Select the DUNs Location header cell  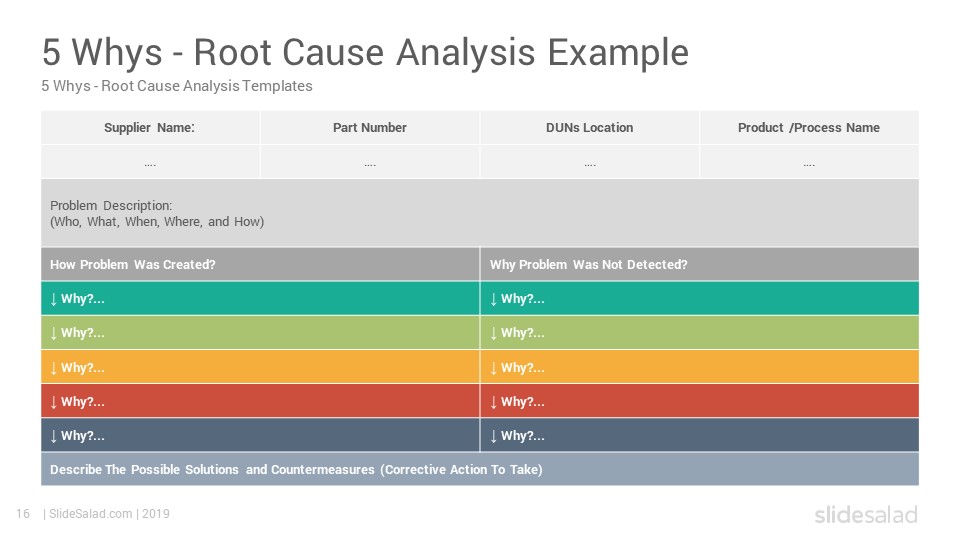(x=590, y=127)
